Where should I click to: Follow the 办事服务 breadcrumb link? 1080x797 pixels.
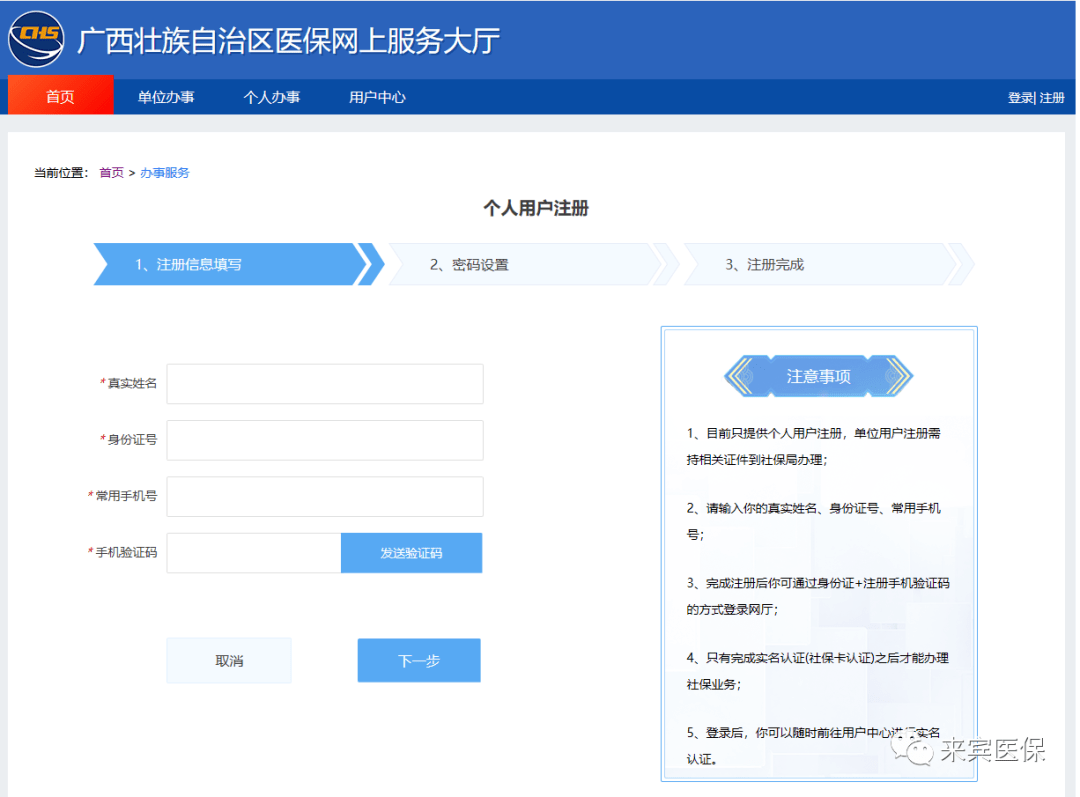[165, 172]
